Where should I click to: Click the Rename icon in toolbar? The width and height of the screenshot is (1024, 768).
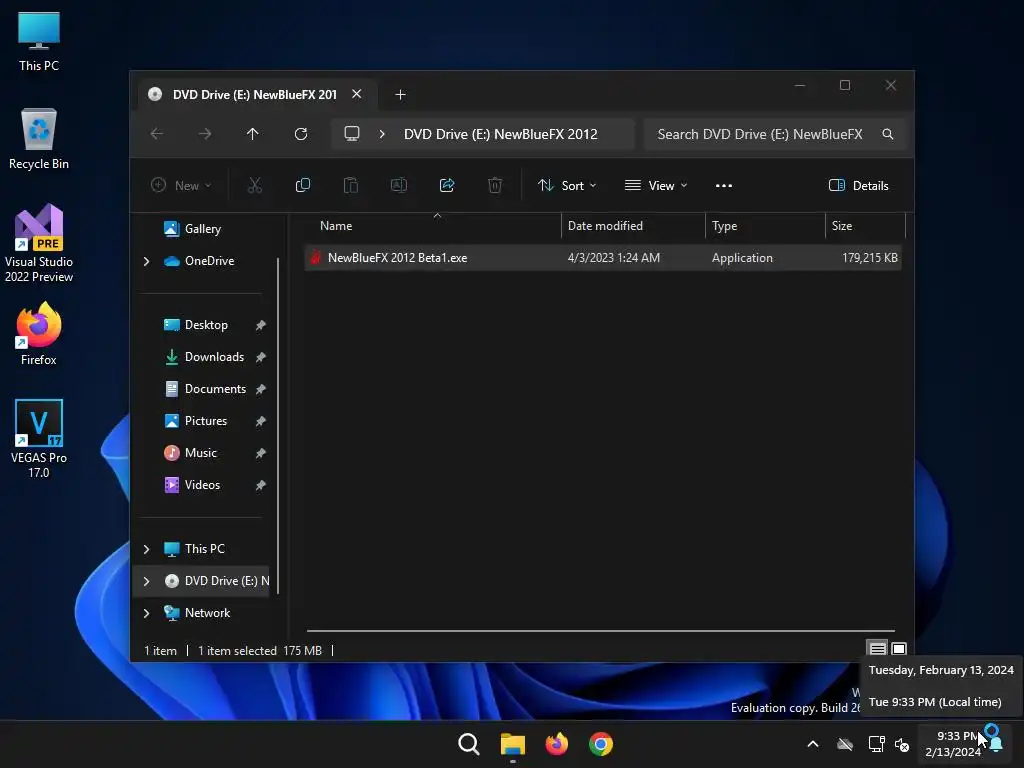tap(399, 185)
